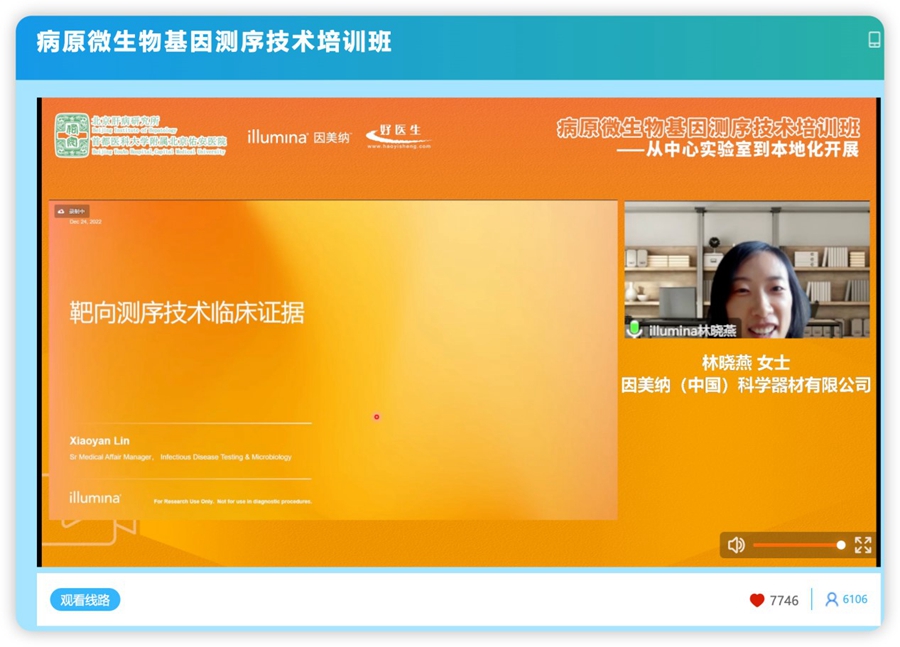Click the Xiaoyan Lin presenter name on slide
This screenshot has width=900, height=647.
pyautogui.click(x=99, y=441)
